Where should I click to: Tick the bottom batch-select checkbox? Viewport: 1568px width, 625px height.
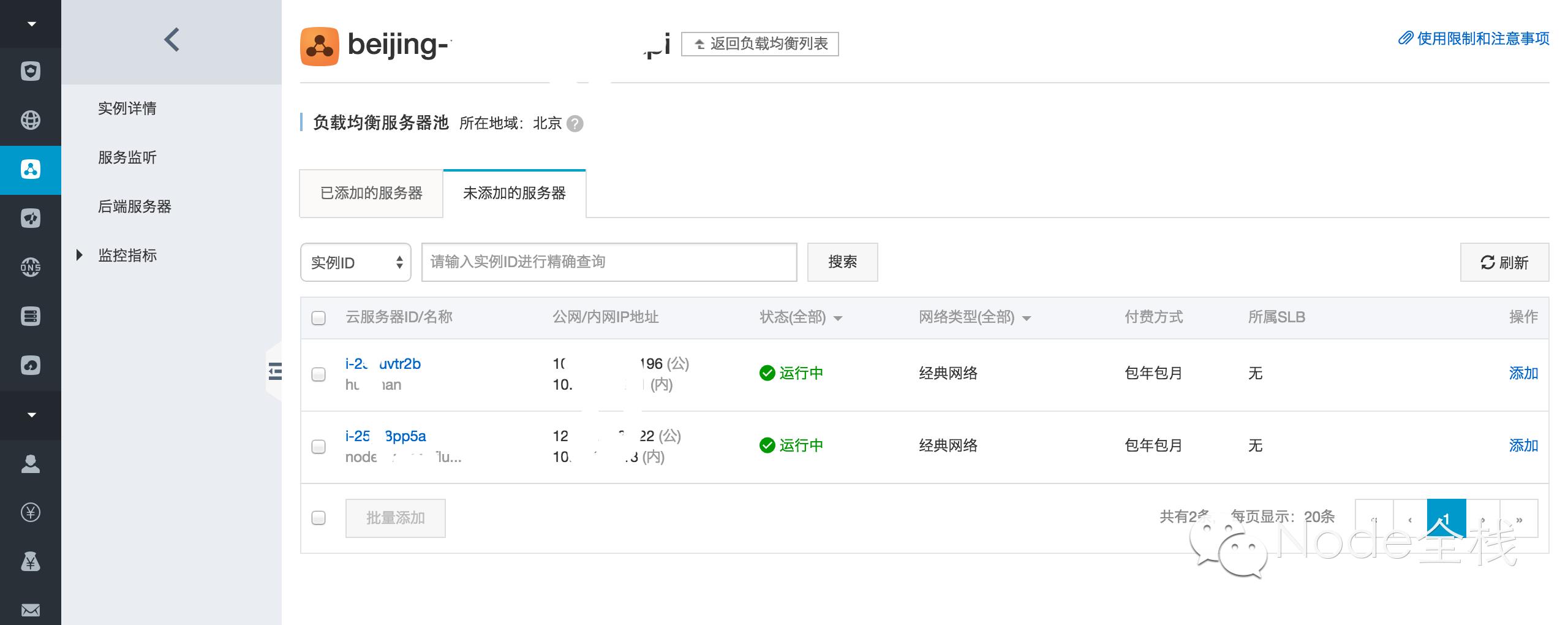(x=318, y=518)
